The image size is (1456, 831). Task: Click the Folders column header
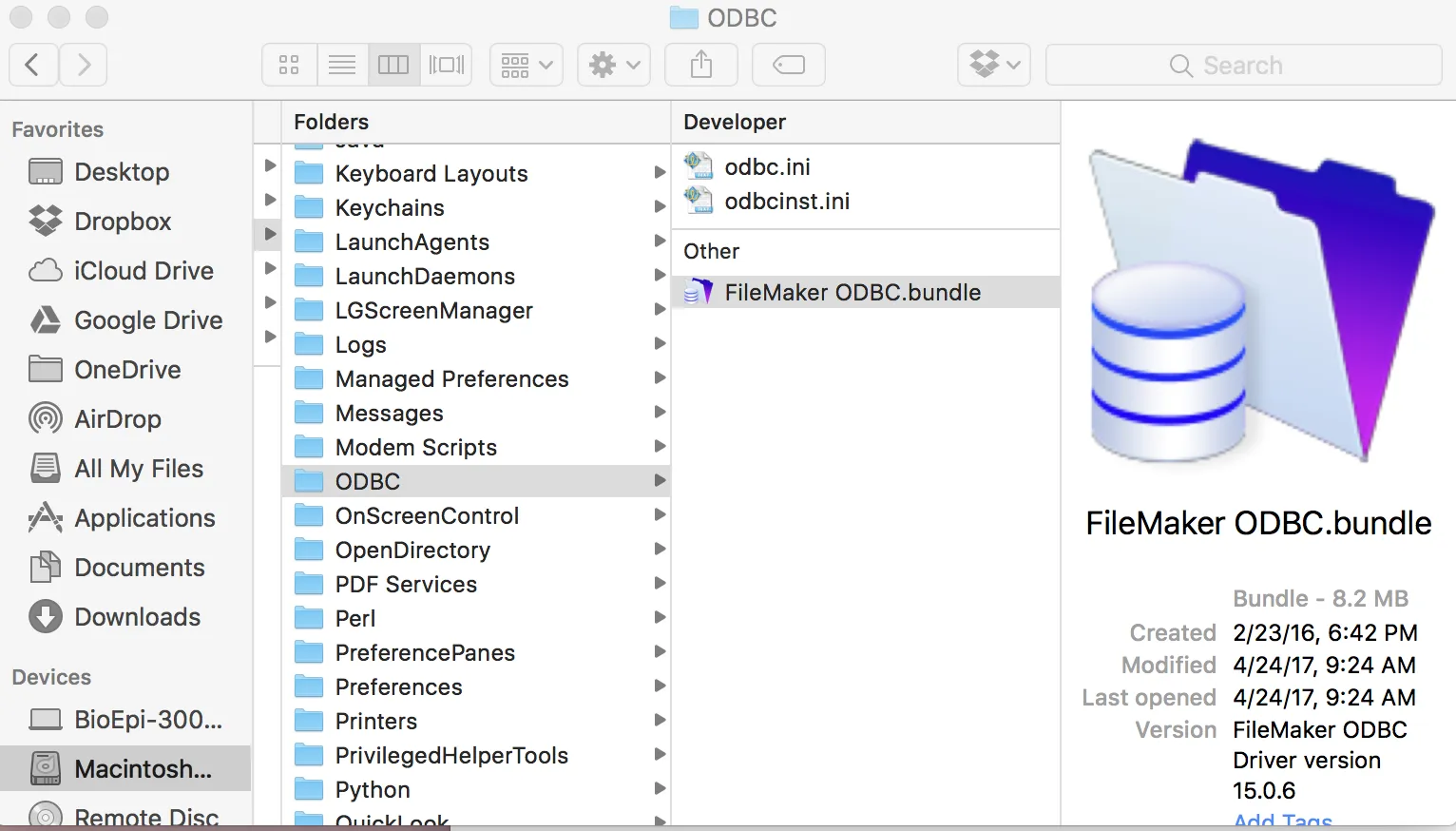coord(331,122)
